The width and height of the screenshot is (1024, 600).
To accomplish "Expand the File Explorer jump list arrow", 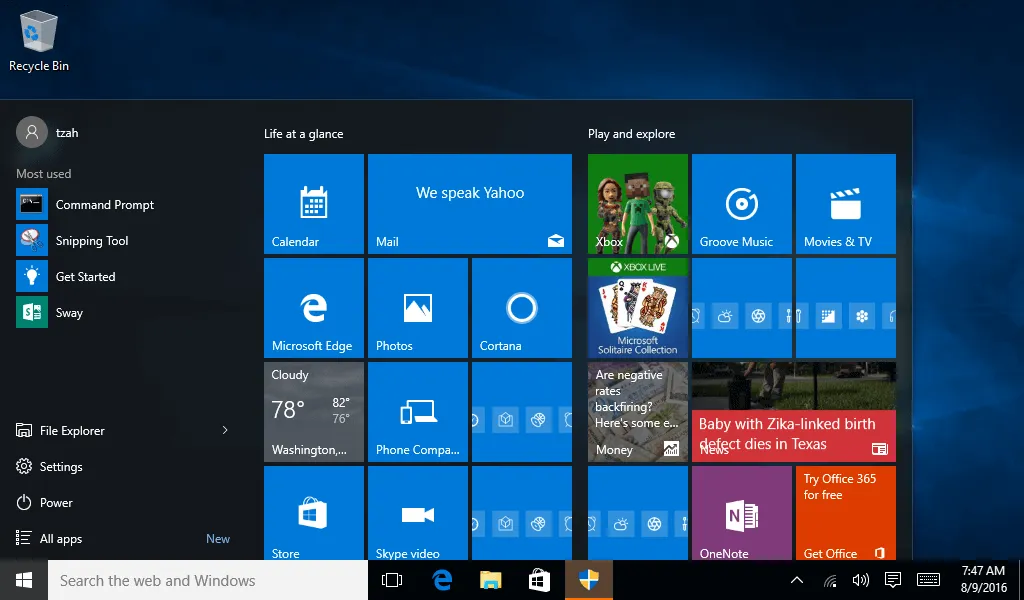I will click(x=225, y=431).
